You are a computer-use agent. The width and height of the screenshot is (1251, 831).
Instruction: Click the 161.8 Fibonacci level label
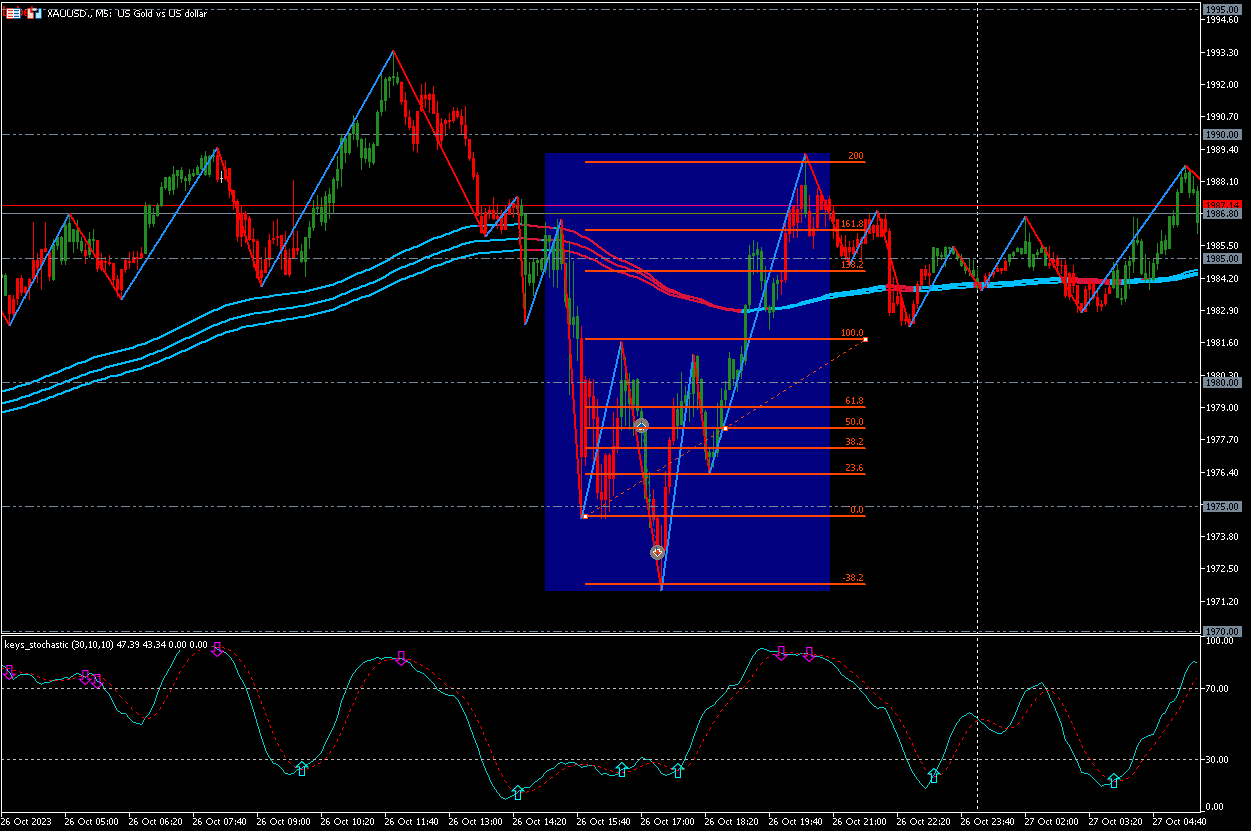pos(852,224)
